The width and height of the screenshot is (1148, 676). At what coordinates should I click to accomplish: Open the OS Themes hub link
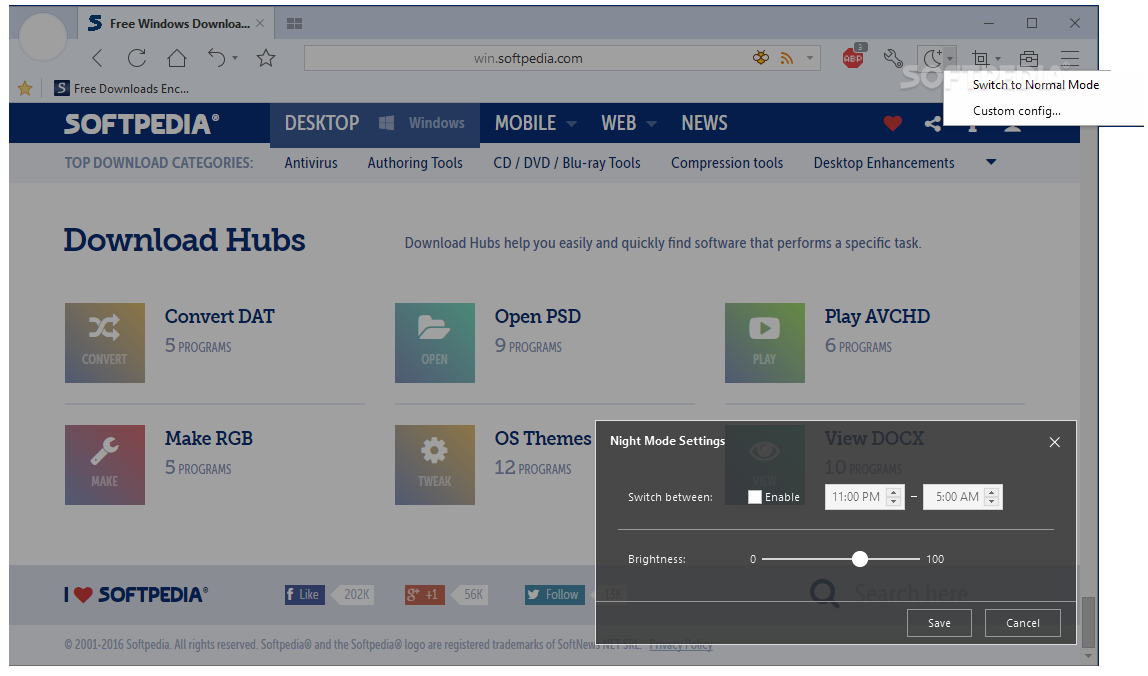pos(543,439)
